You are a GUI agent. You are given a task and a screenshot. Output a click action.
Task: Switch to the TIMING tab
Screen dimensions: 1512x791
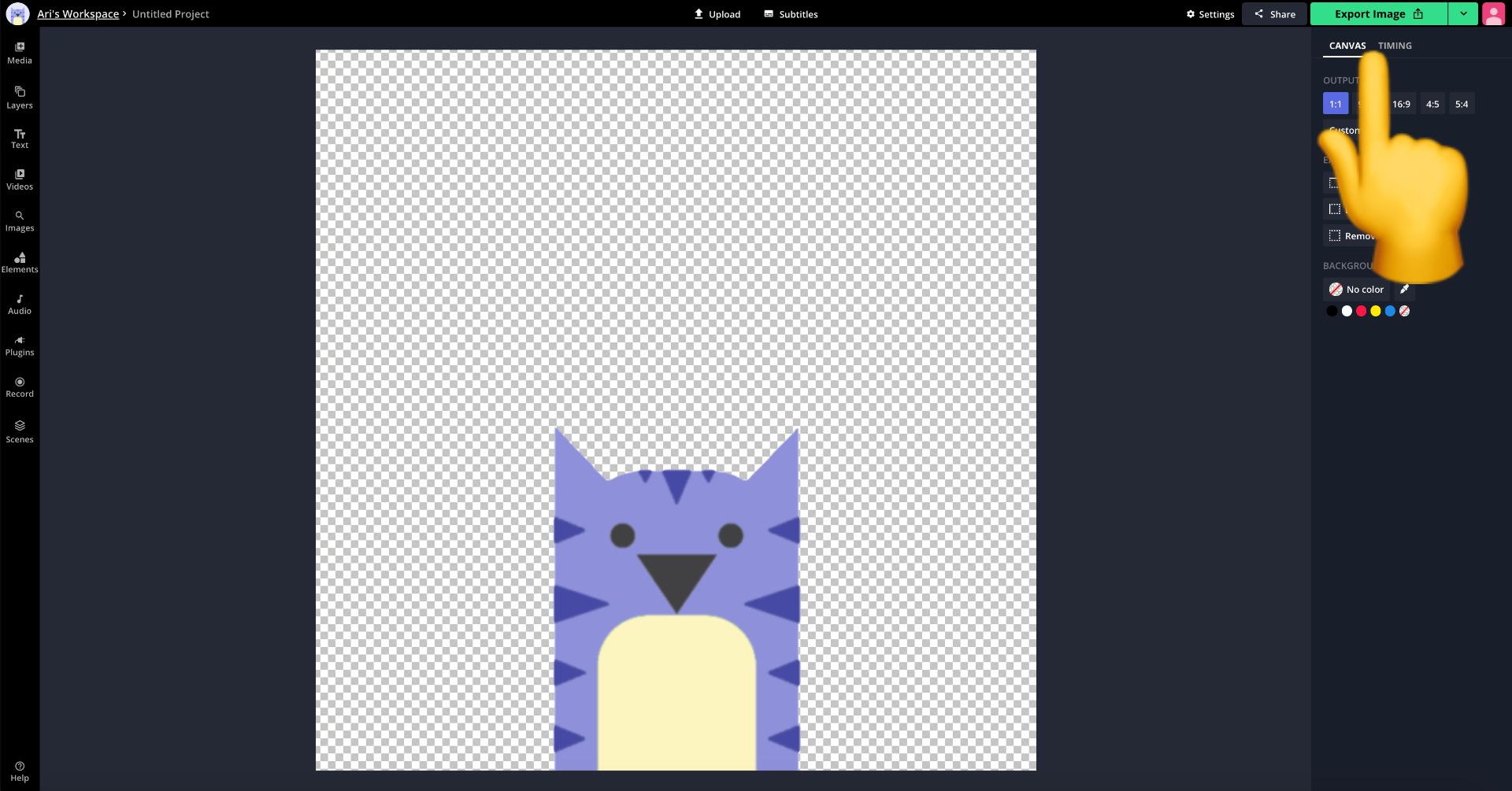point(1395,46)
